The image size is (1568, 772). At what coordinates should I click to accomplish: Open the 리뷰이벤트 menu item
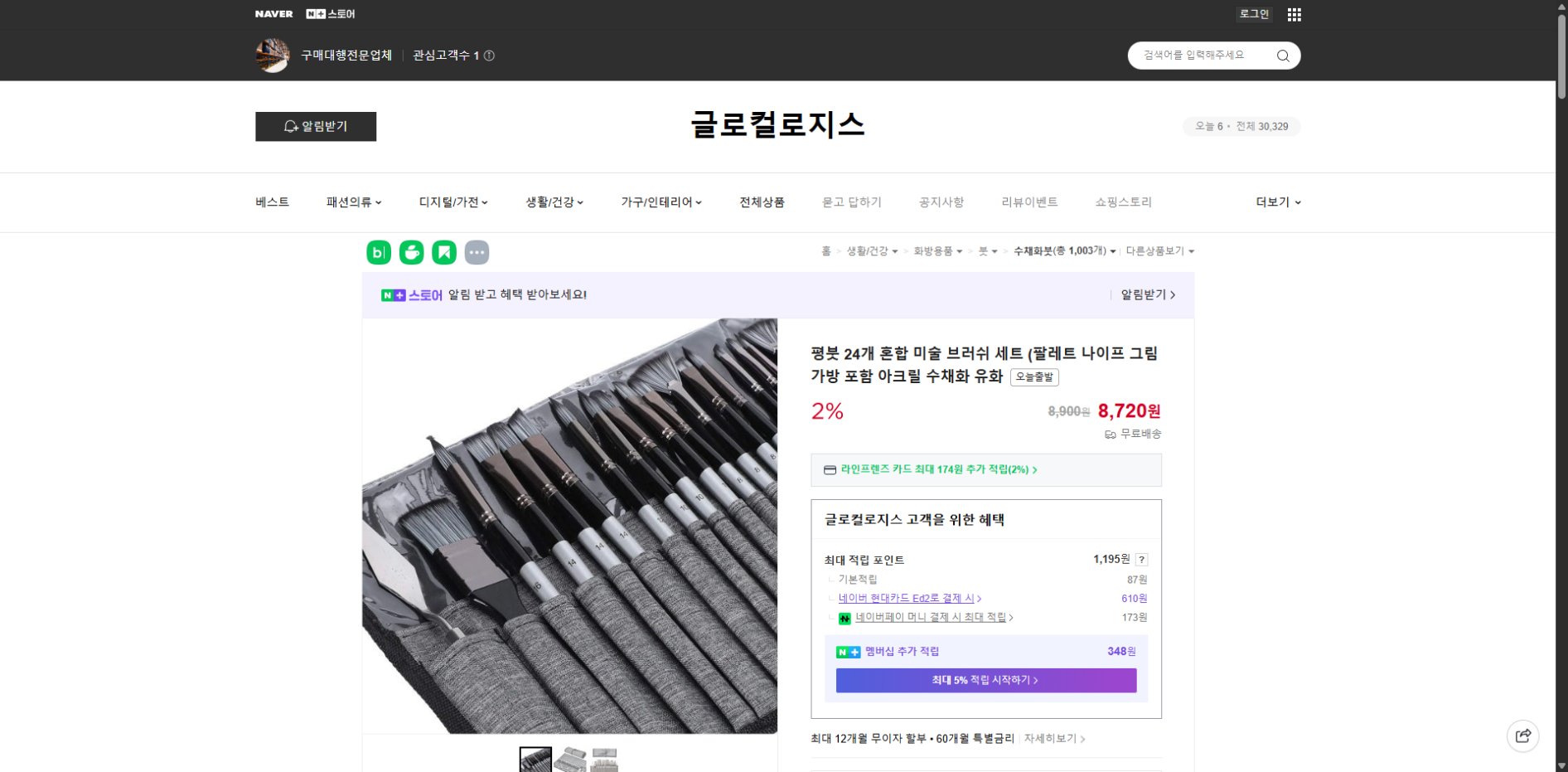coord(1028,201)
